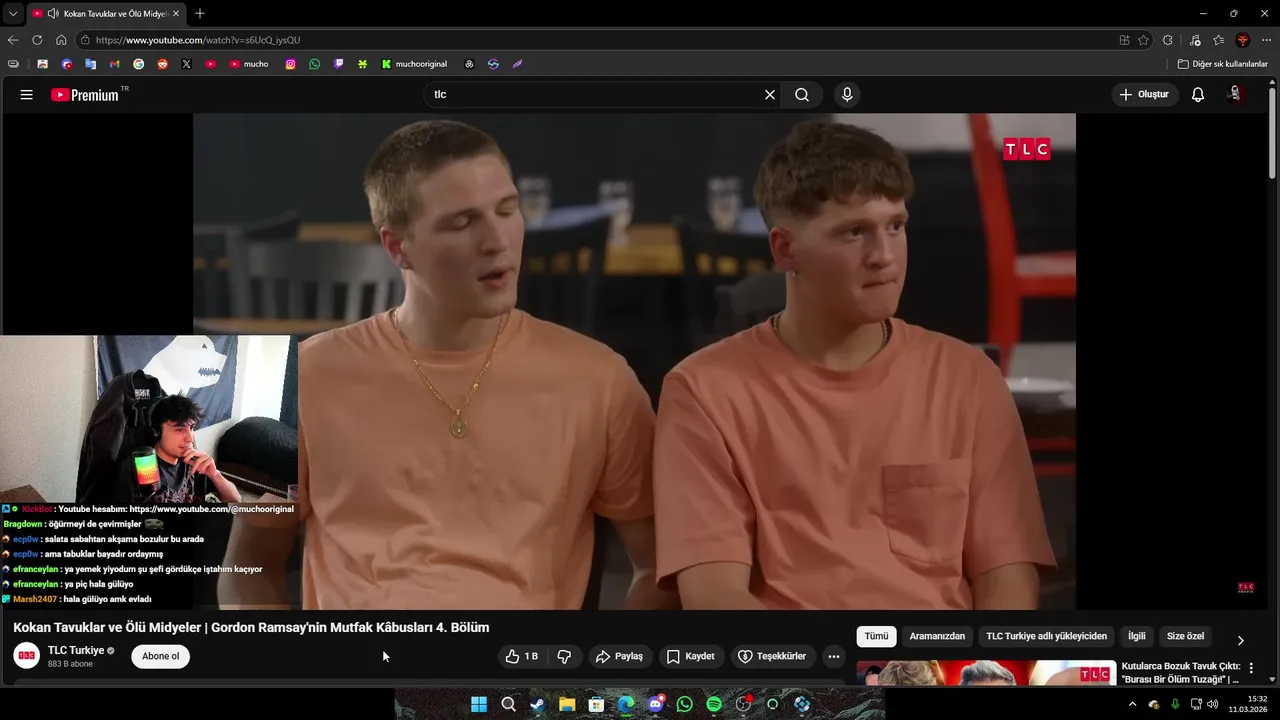Send thanks via Teşekkürler button
This screenshot has width=1280, height=720.
click(772, 657)
